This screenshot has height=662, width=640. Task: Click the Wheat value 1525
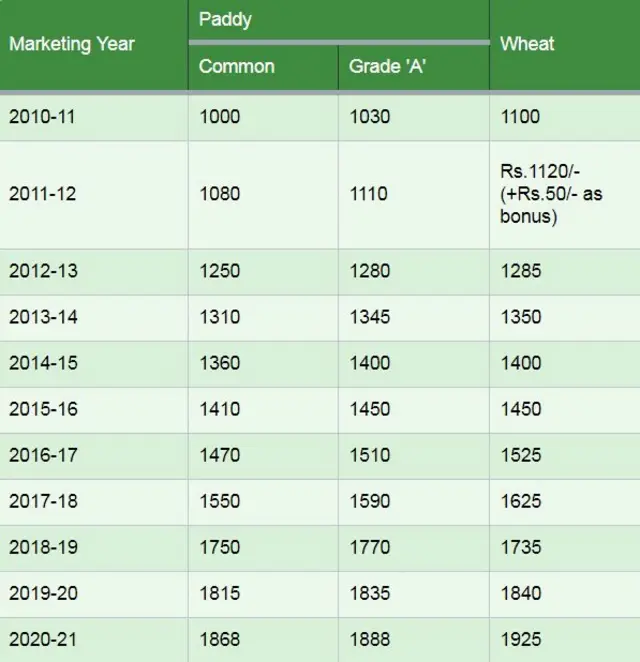pyautogui.click(x=520, y=455)
